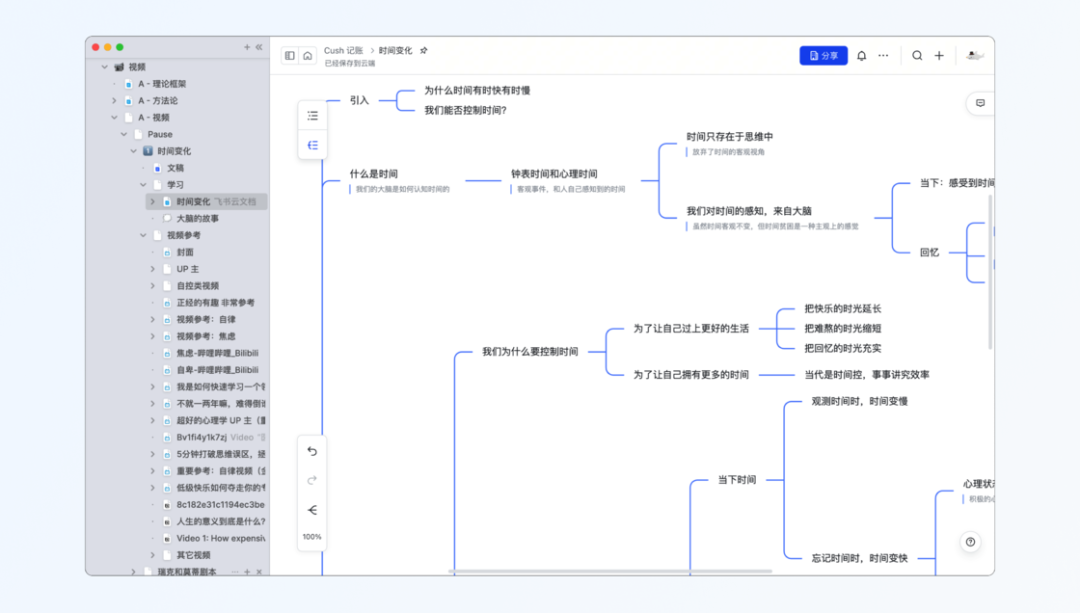This screenshot has width=1080, height=613.
Task: Toggle the sidebar panel icon in header
Action: tap(290, 56)
